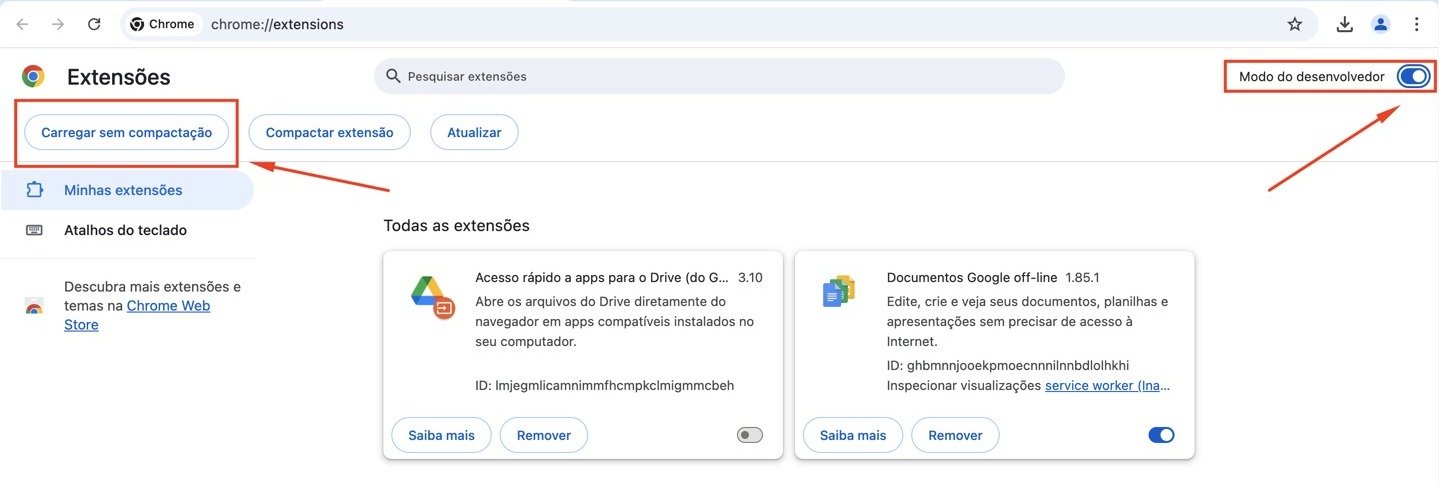
Task: Toggle off Modo do desenvolvedor
Action: coord(1414,76)
